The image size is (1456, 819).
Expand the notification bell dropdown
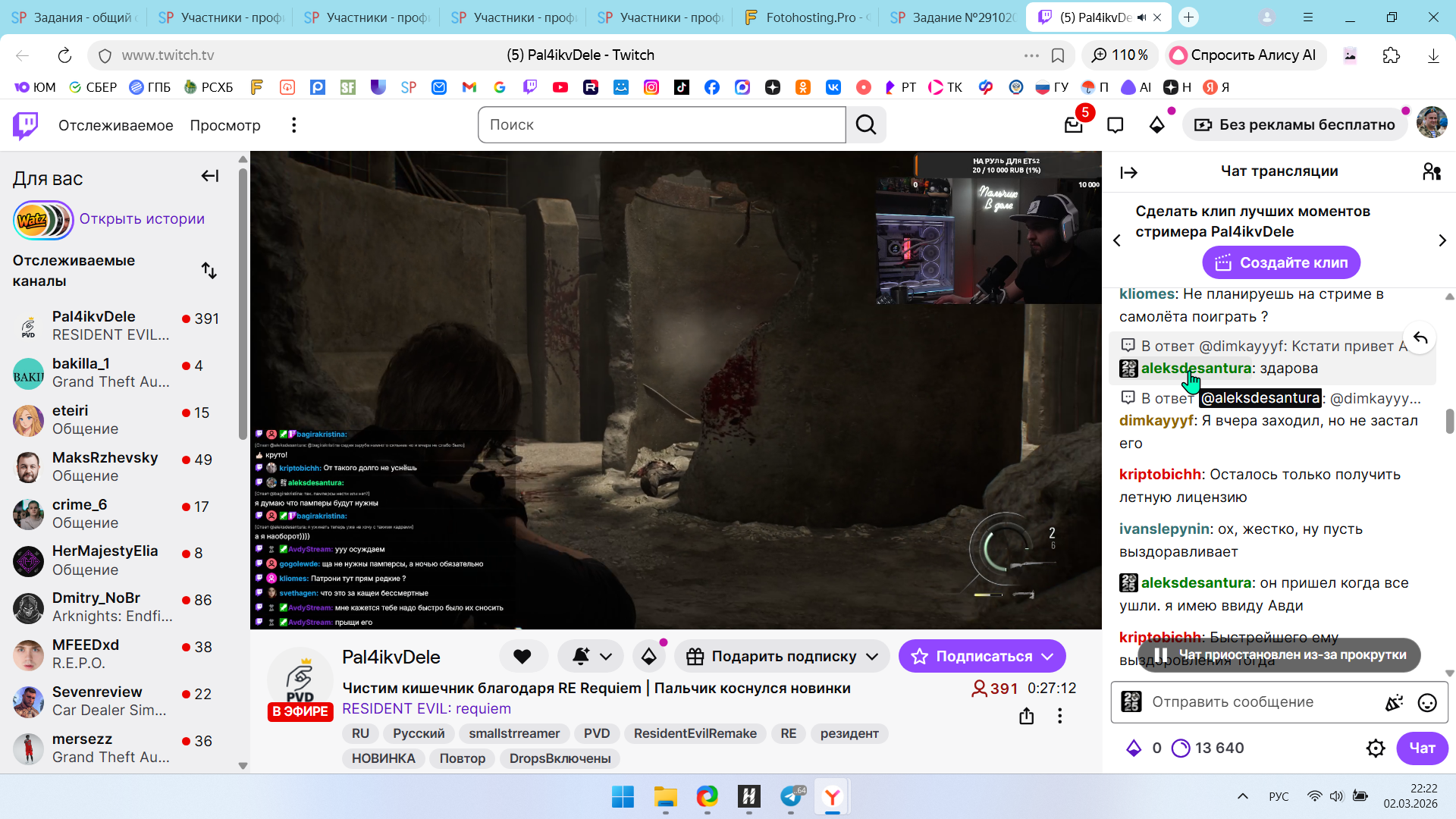pyautogui.click(x=605, y=657)
